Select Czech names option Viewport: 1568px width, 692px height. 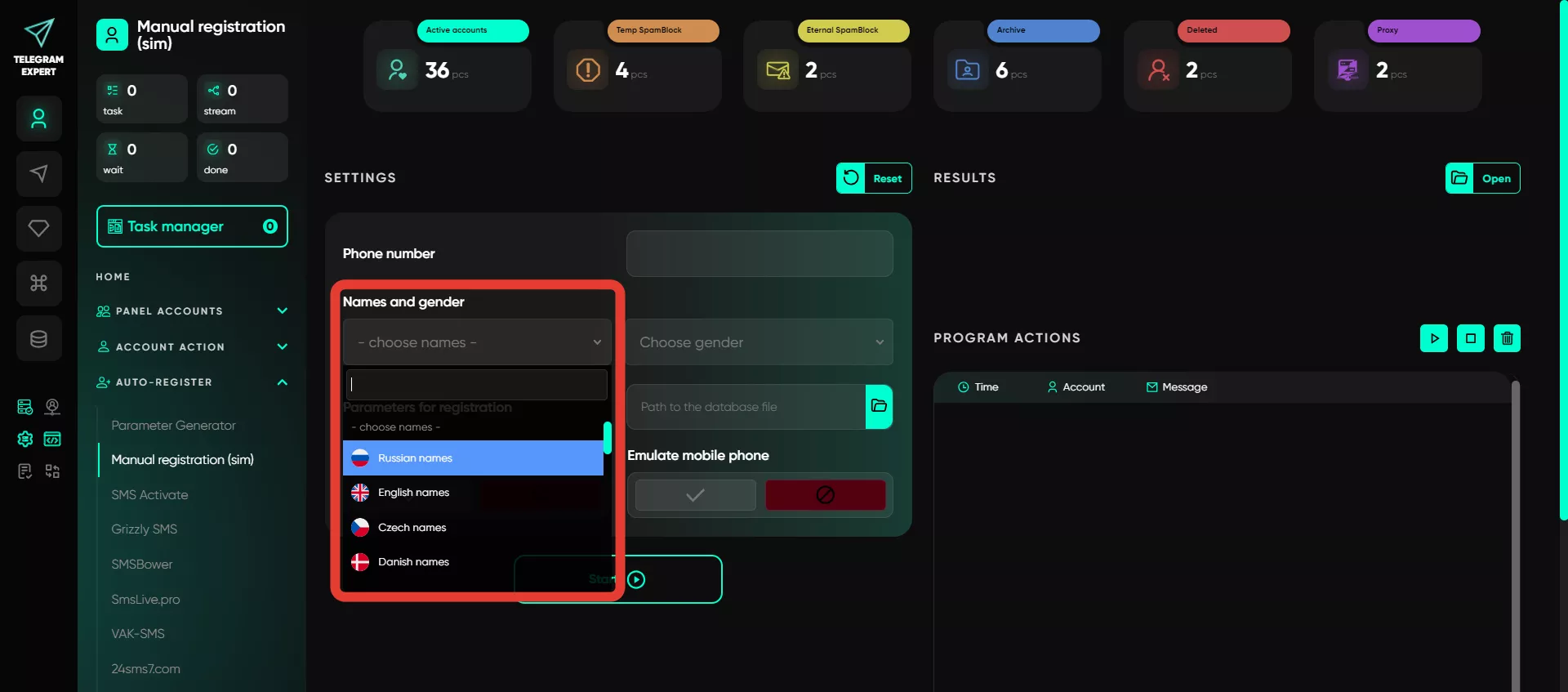(473, 527)
